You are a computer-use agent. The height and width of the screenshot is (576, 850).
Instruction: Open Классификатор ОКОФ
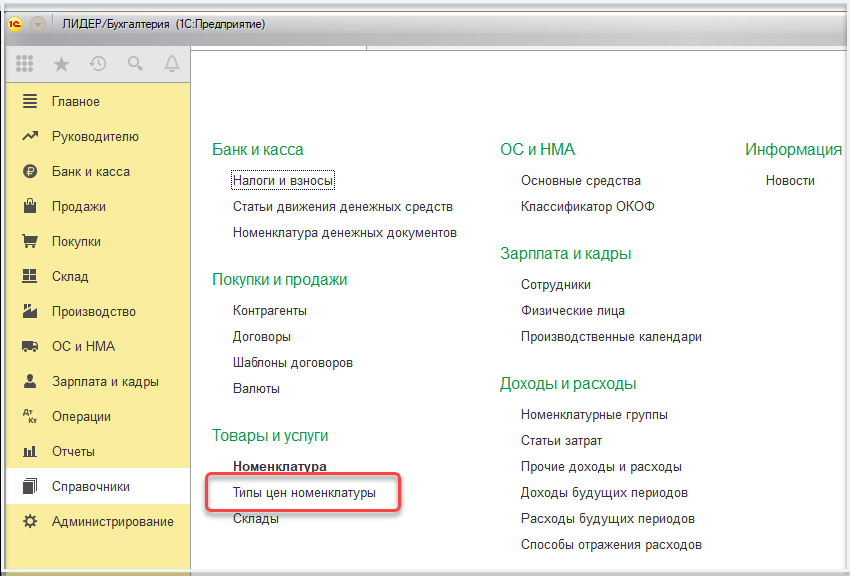click(x=588, y=206)
